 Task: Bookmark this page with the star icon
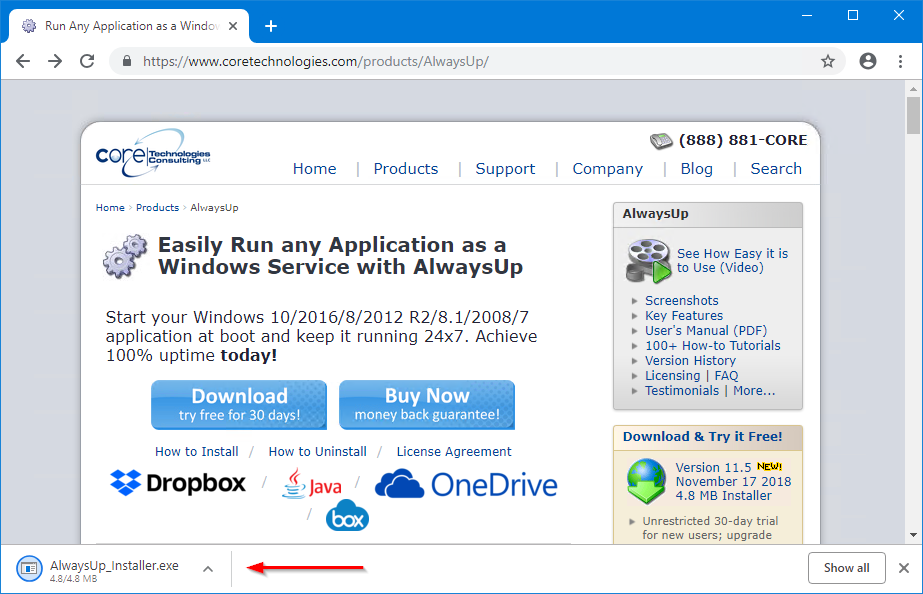point(828,61)
